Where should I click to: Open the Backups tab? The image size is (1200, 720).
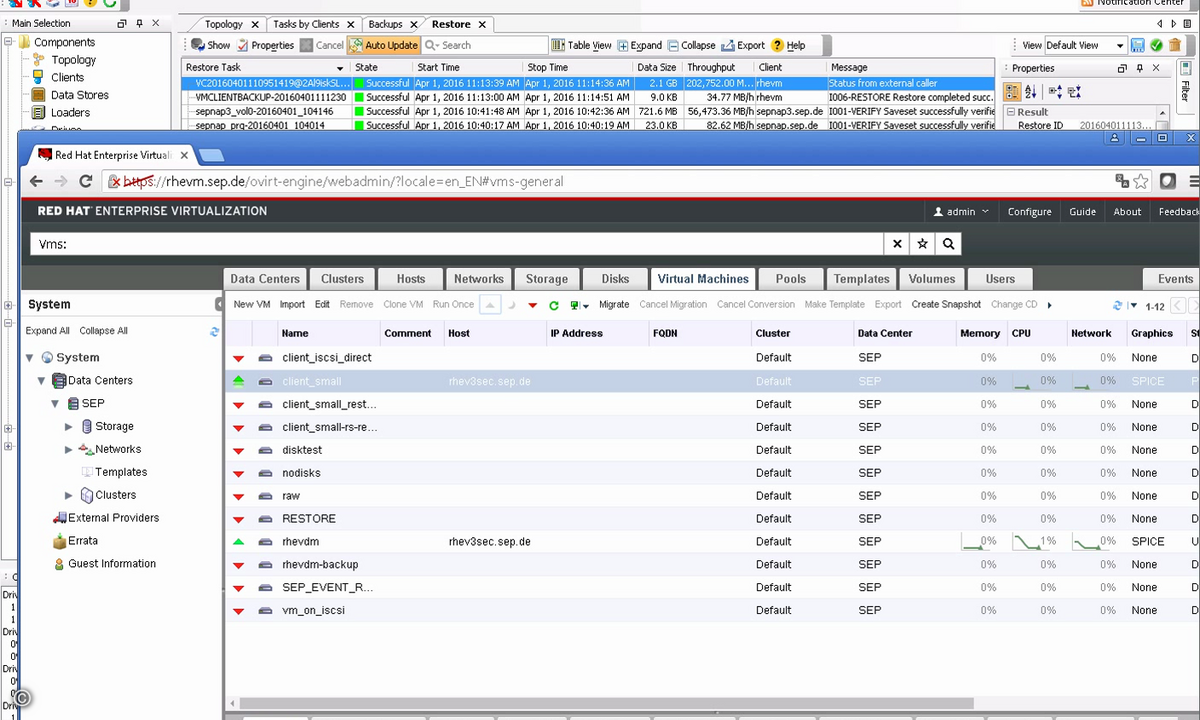385,24
